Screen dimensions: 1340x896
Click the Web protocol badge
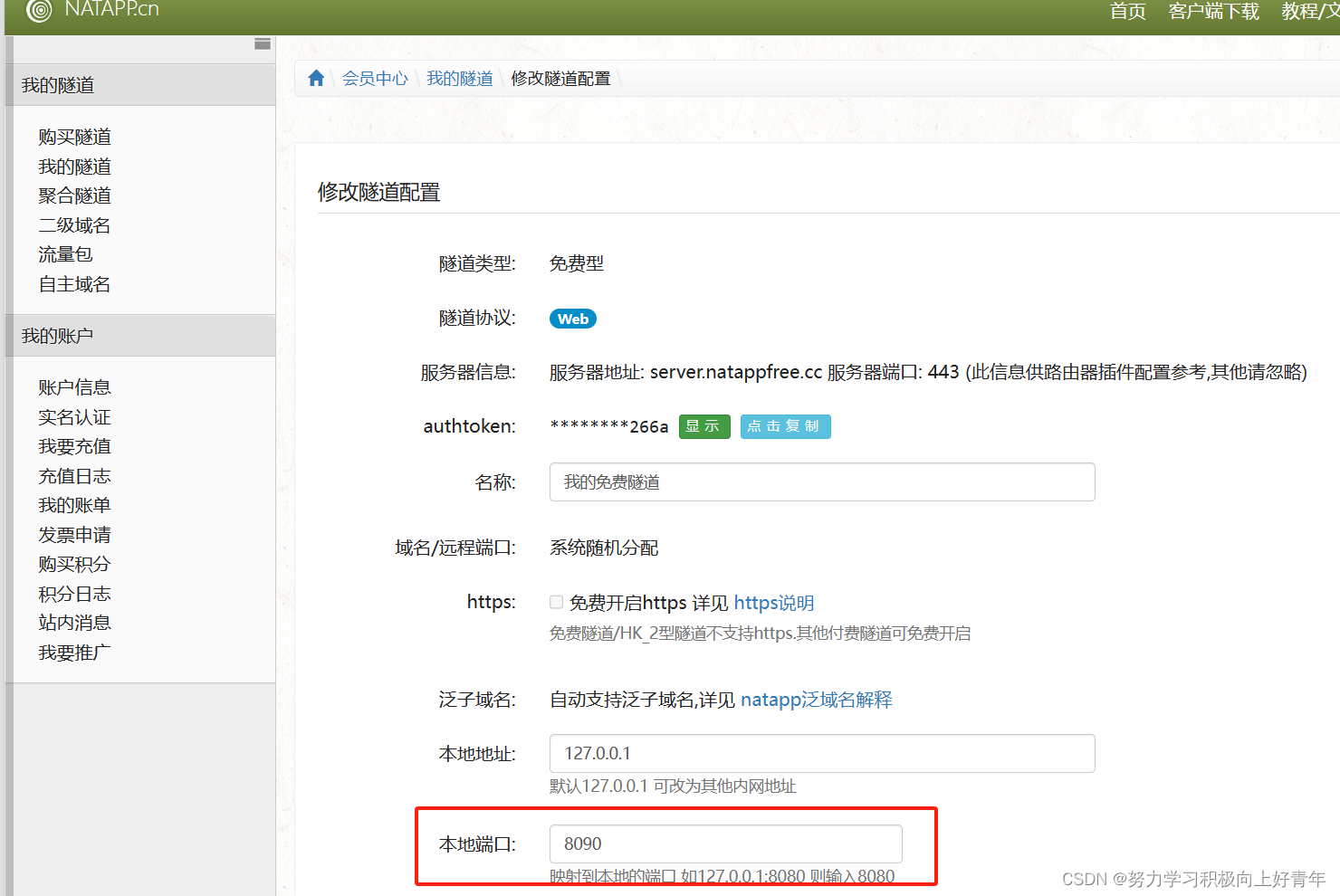(573, 319)
